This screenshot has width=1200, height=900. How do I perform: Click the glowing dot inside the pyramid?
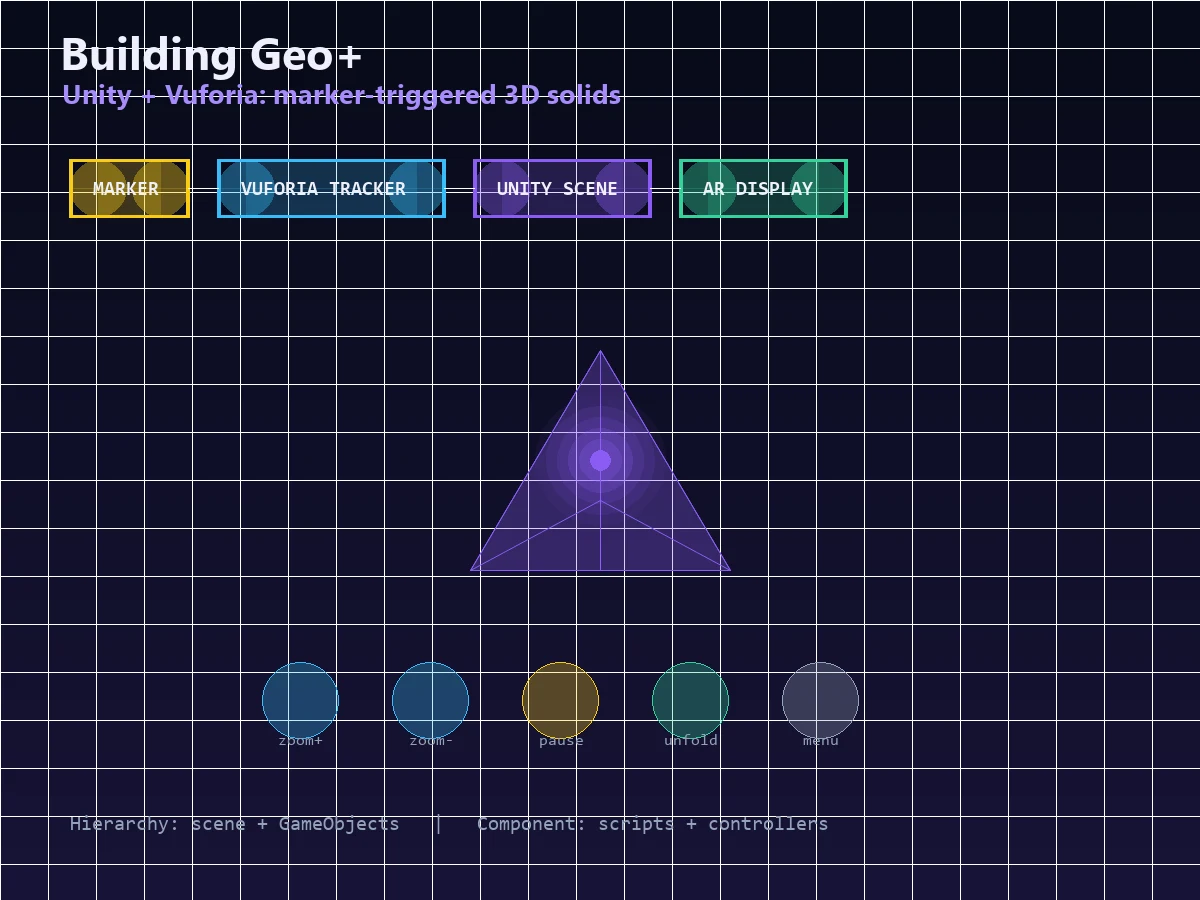coord(600,460)
